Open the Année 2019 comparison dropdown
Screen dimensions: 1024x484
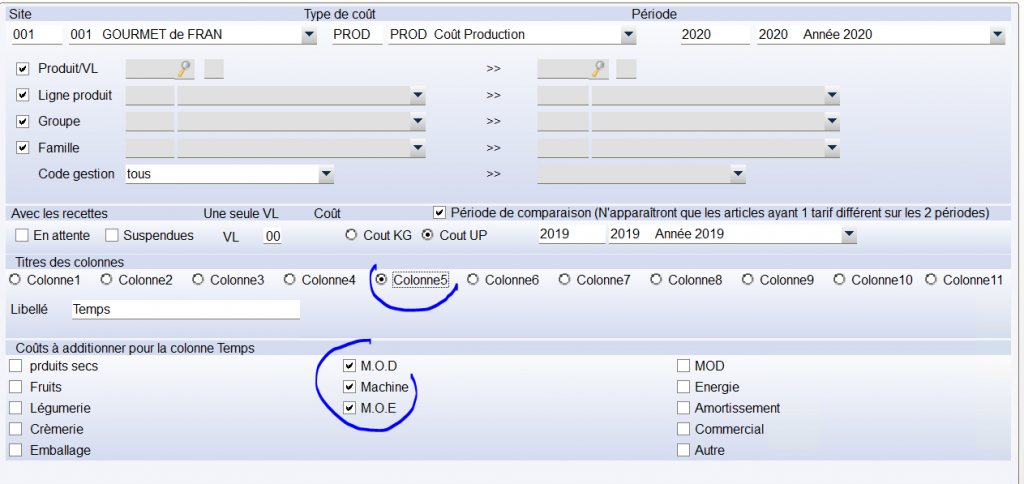pos(848,235)
